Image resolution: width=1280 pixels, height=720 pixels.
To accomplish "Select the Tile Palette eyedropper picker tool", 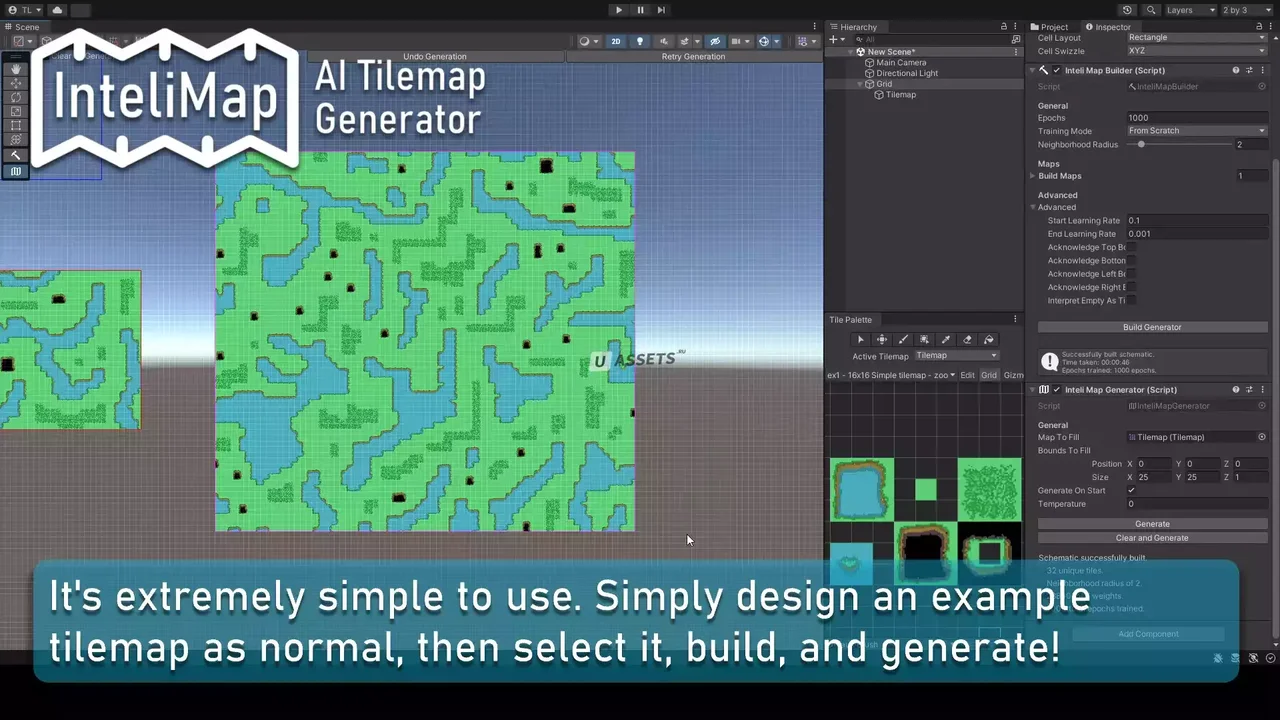I will click(x=946, y=340).
